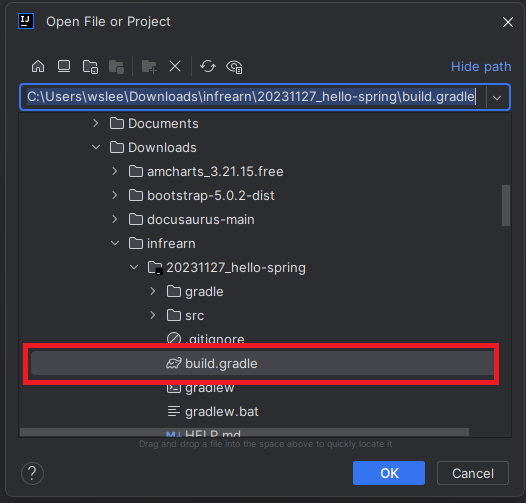Select the Downloads folder name

[162, 148]
